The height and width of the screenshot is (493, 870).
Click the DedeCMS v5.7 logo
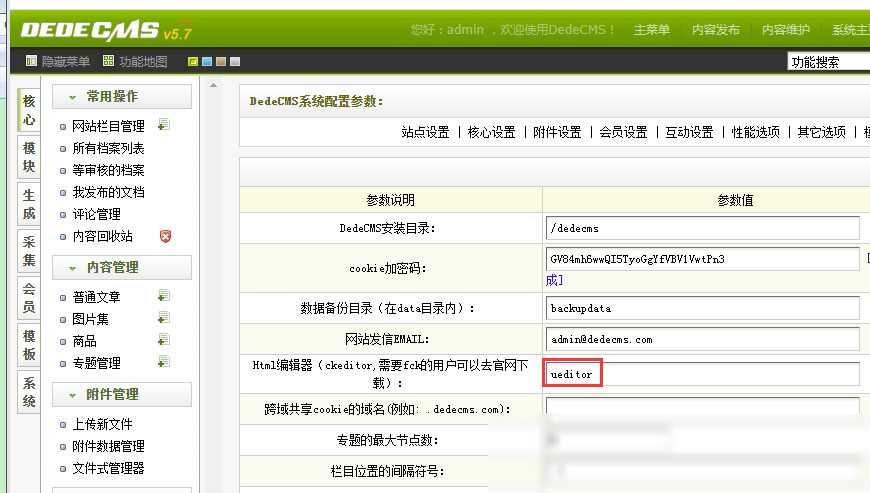(106, 30)
